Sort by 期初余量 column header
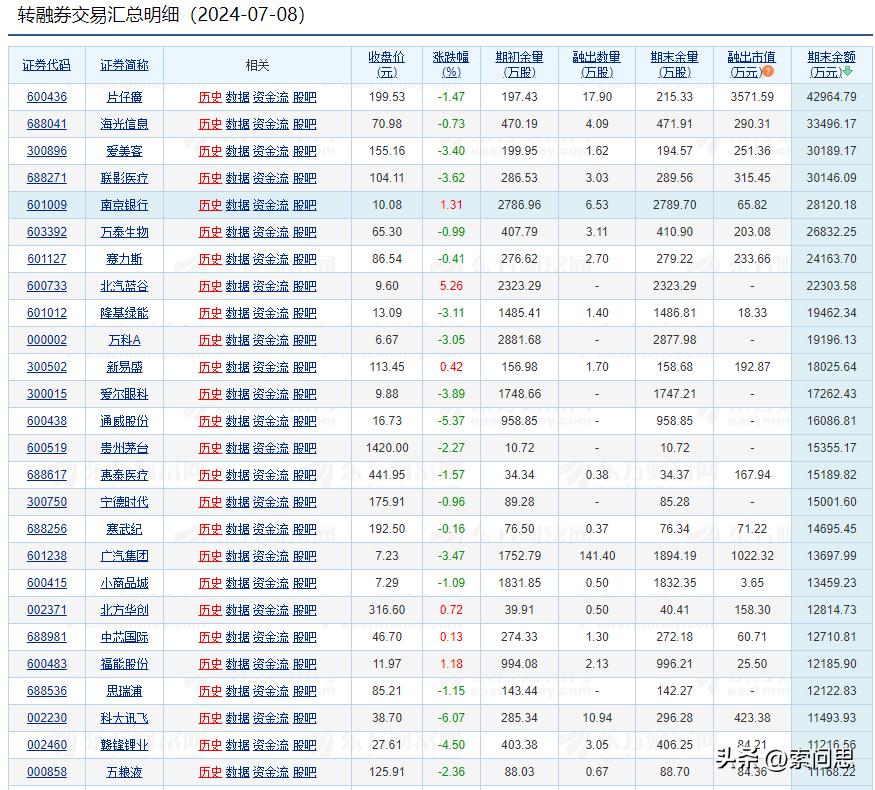This screenshot has height=790, width=875. point(519,64)
